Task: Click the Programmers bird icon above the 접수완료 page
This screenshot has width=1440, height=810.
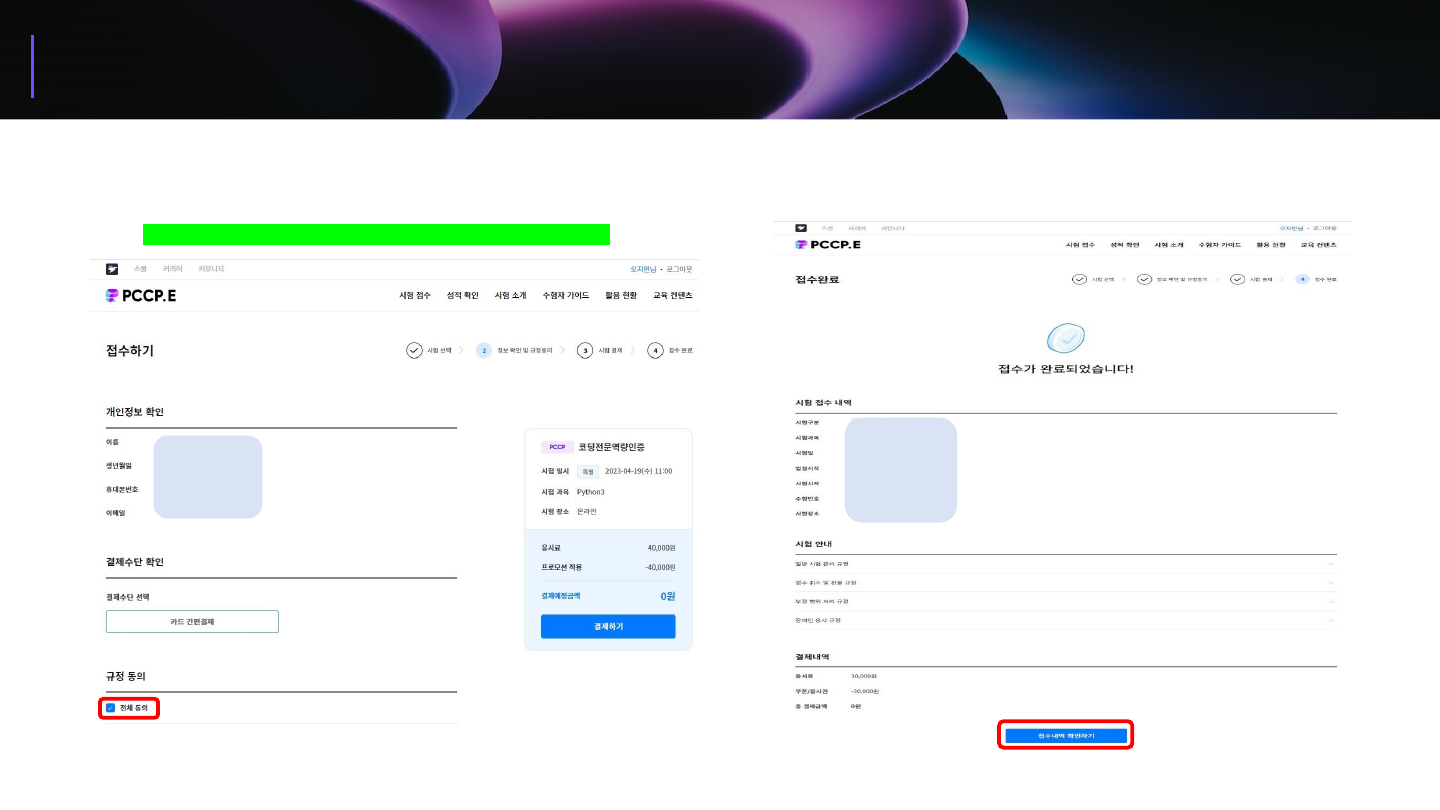Action: 801,228
